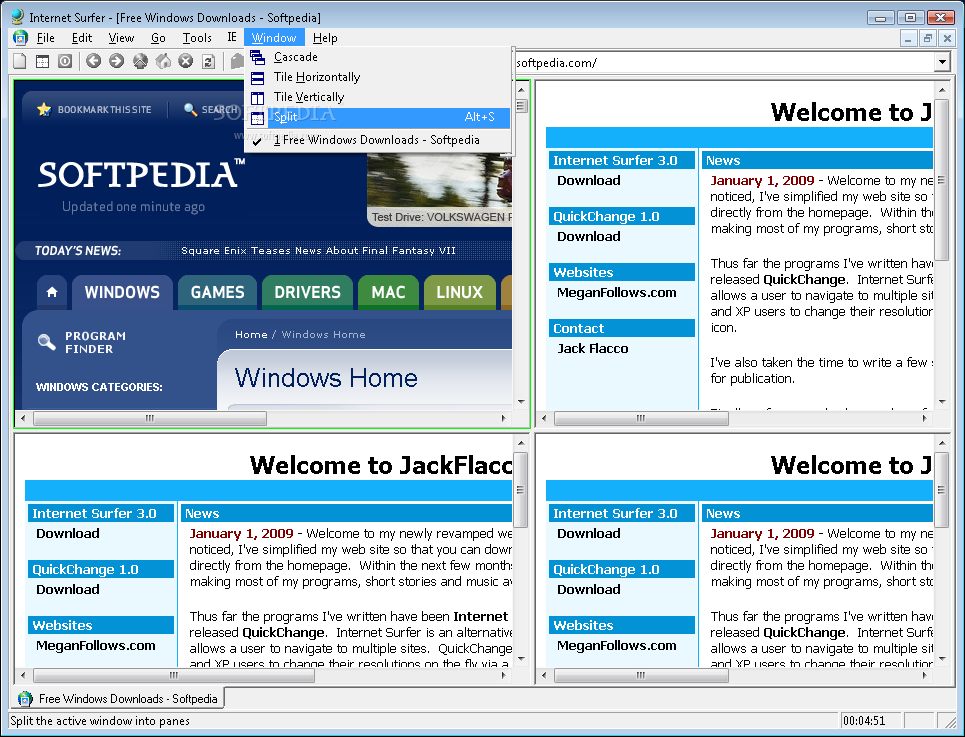This screenshot has width=965, height=737.
Task: Click the third toolbar icon with circle
Action: click(x=65, y=61)
